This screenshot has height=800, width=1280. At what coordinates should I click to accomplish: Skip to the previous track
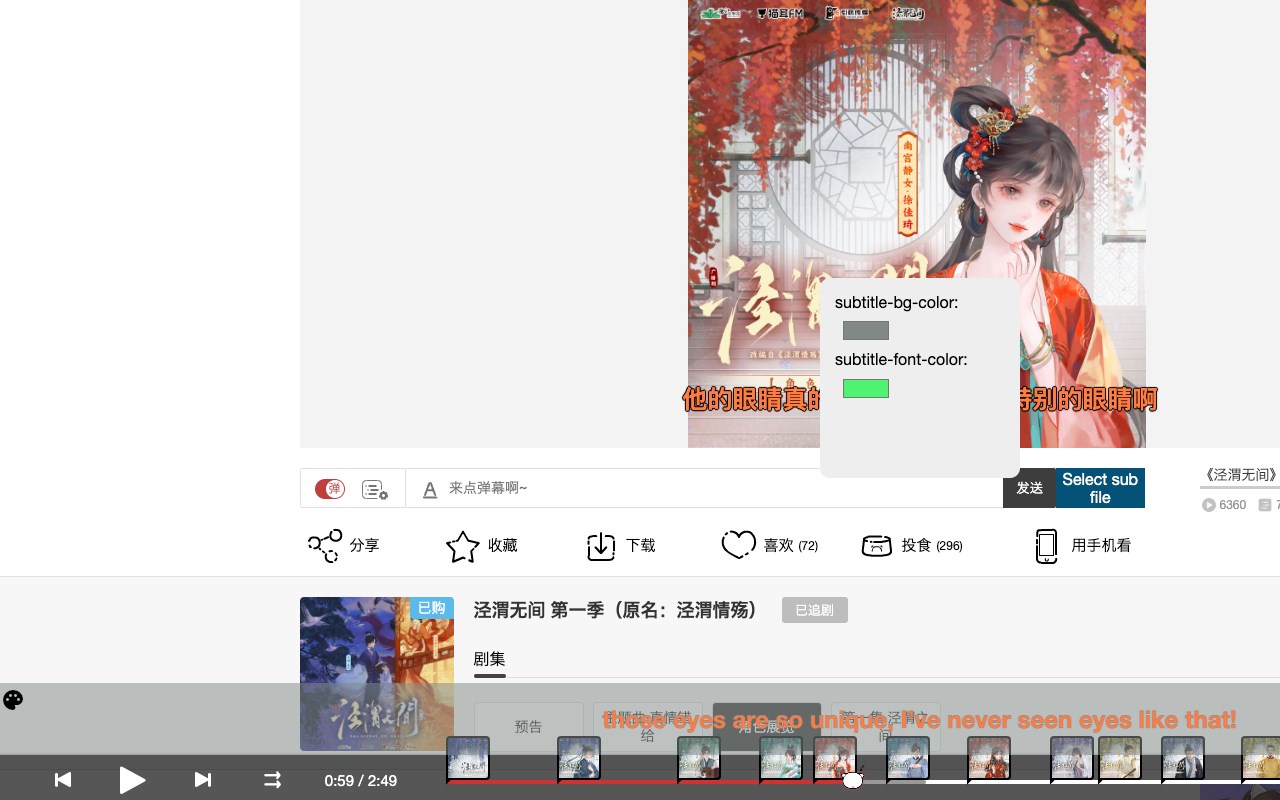[62, 779]
